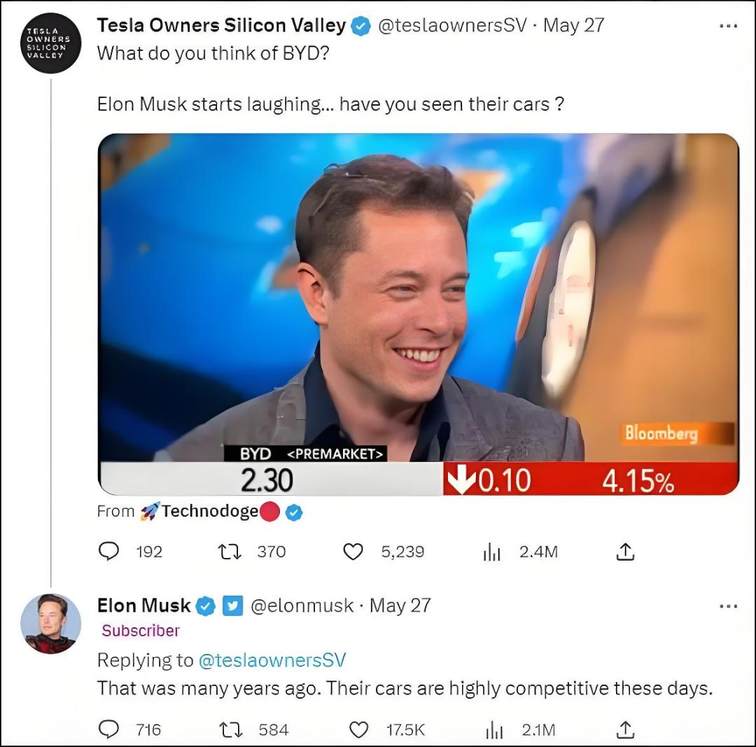Viewport: 756px width, 747px height.
Task: View 2.1M views analytics on Elon's reply
Action: [x=493, y=729]
